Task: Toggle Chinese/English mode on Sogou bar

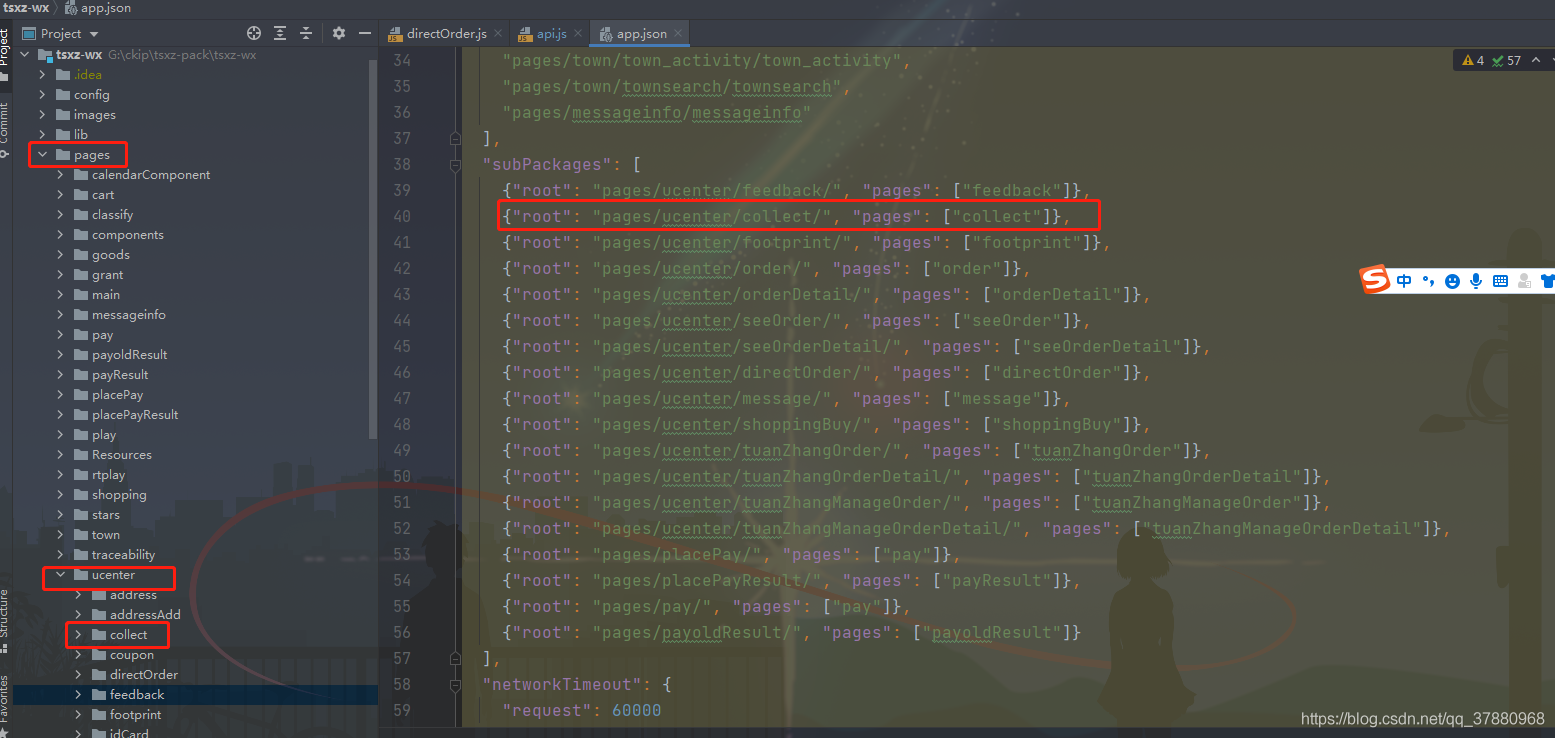Action: (x=1404, y=281)
